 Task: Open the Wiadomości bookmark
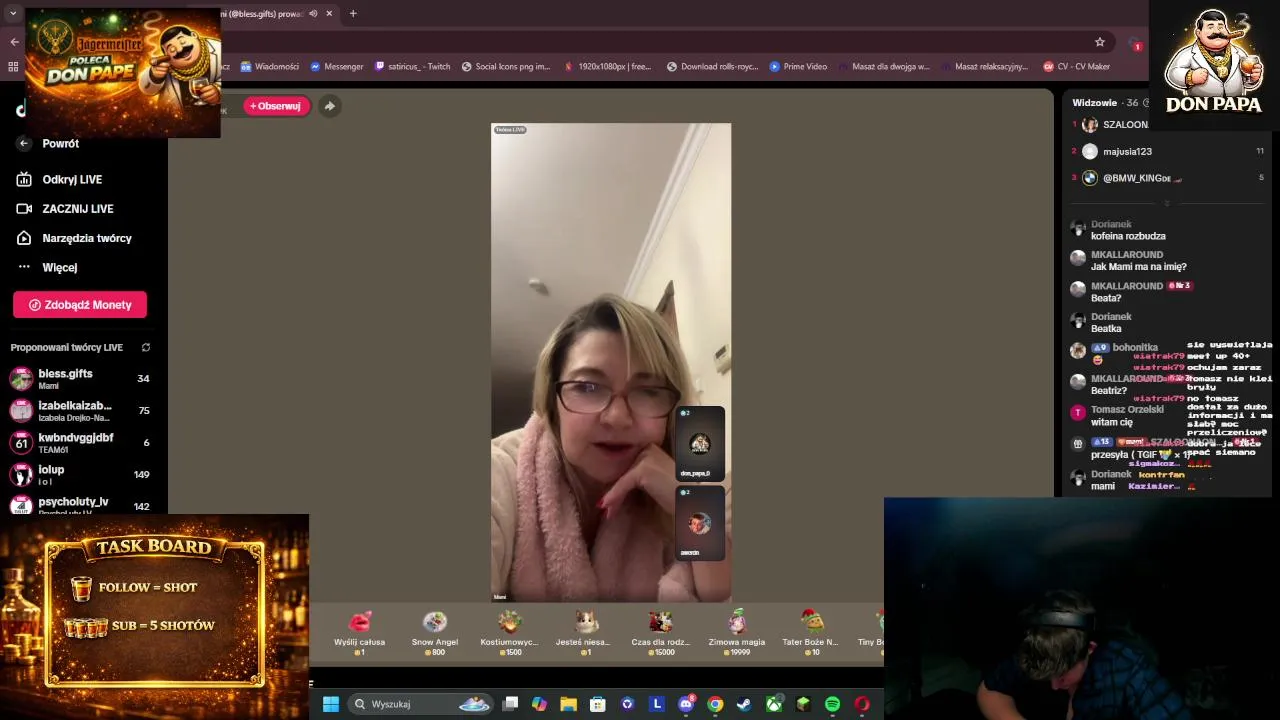point(270,67)
